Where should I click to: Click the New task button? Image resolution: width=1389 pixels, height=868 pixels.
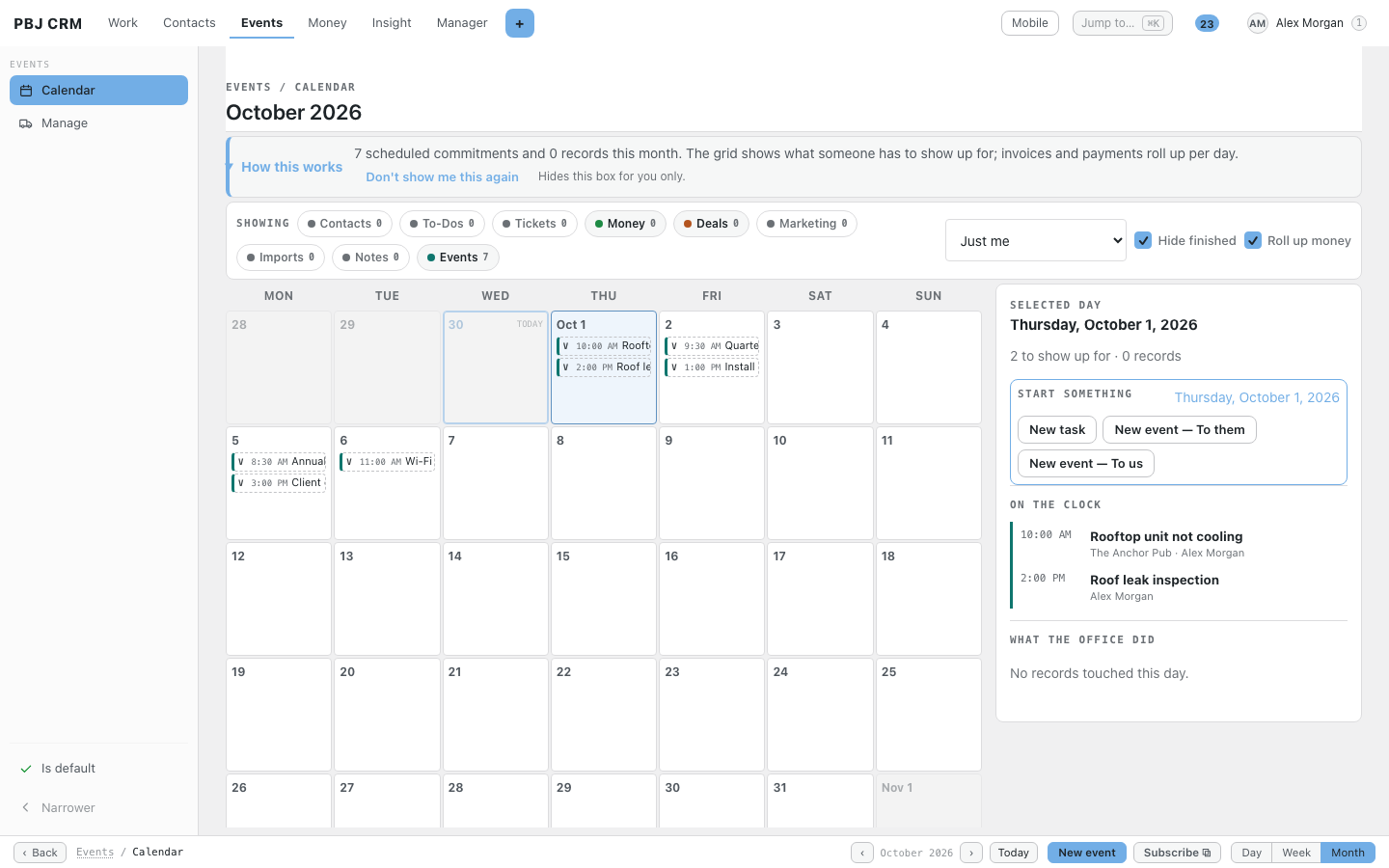[1057, 430]
